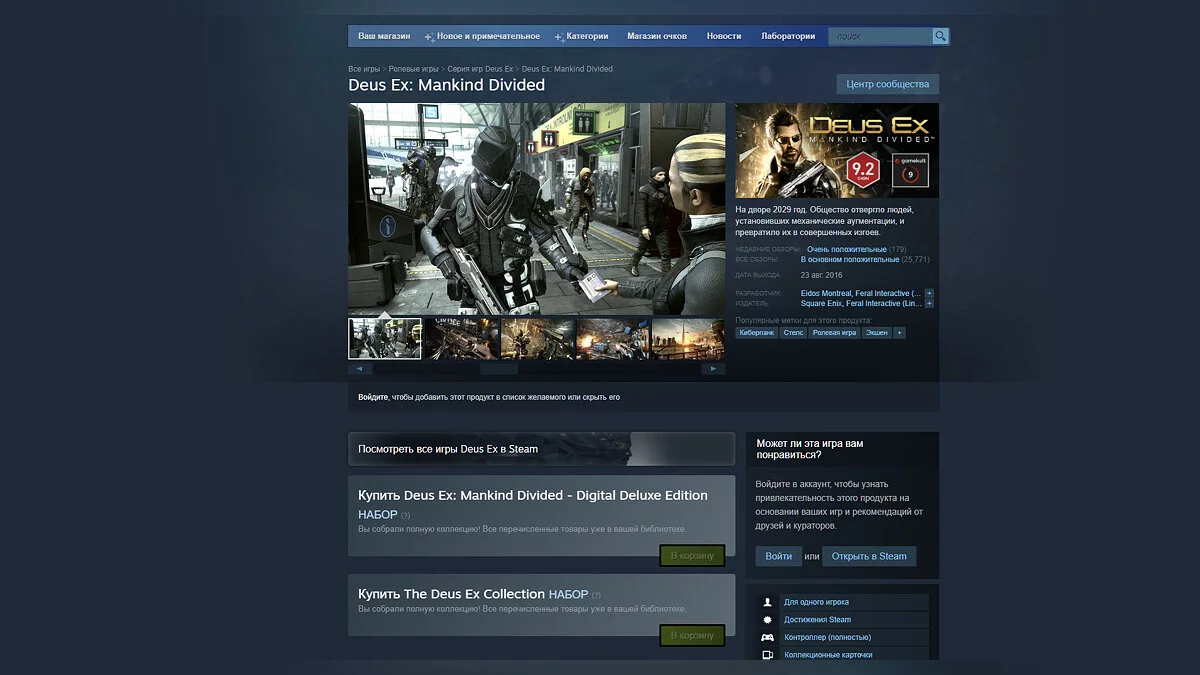The width and height of the screenshot is (1200, 675).
Task: Click the single-player person icon
Action: pyautogui.click(x=767, y=602)
